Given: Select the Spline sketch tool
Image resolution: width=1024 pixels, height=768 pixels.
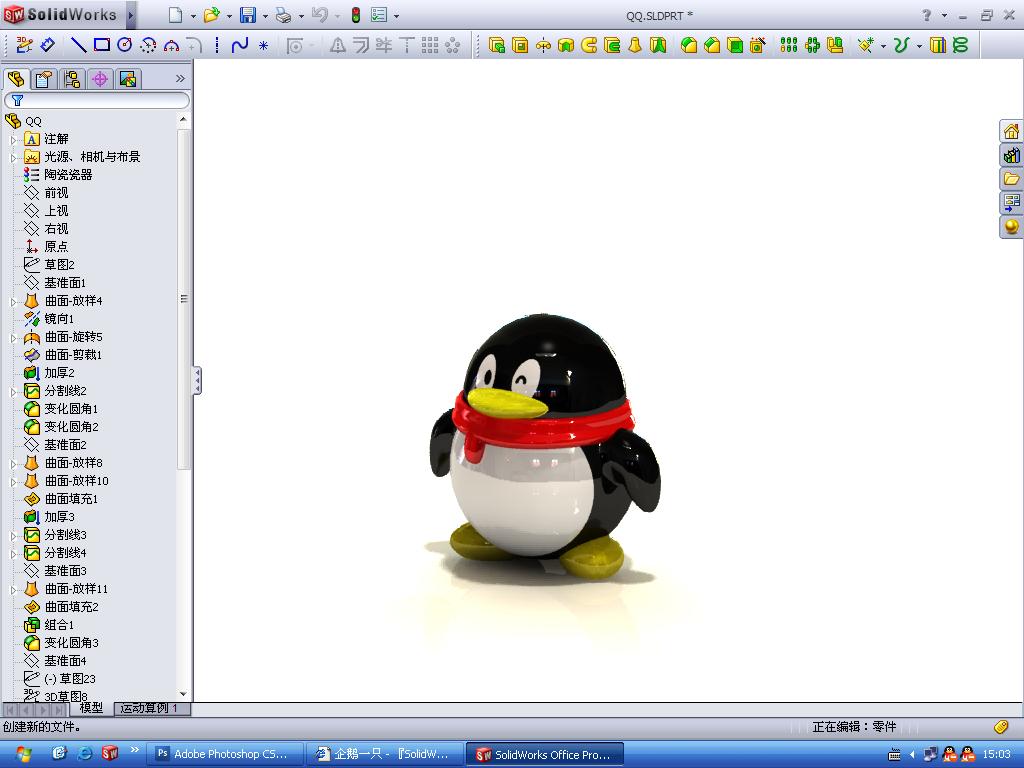Looking at the screenshot, I should 240,44.
